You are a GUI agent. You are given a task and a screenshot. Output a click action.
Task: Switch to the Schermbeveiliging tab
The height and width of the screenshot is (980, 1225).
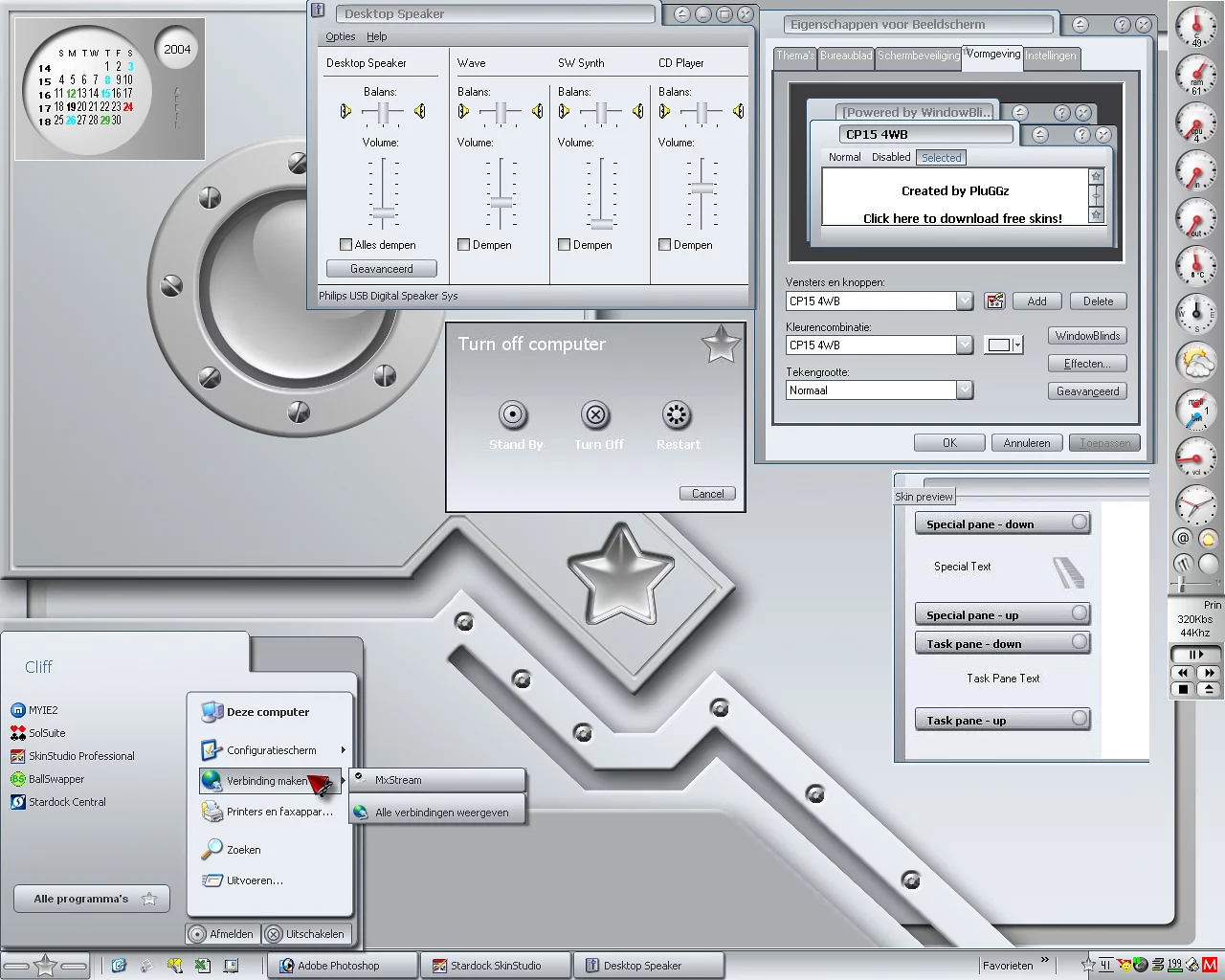point(918,56)
